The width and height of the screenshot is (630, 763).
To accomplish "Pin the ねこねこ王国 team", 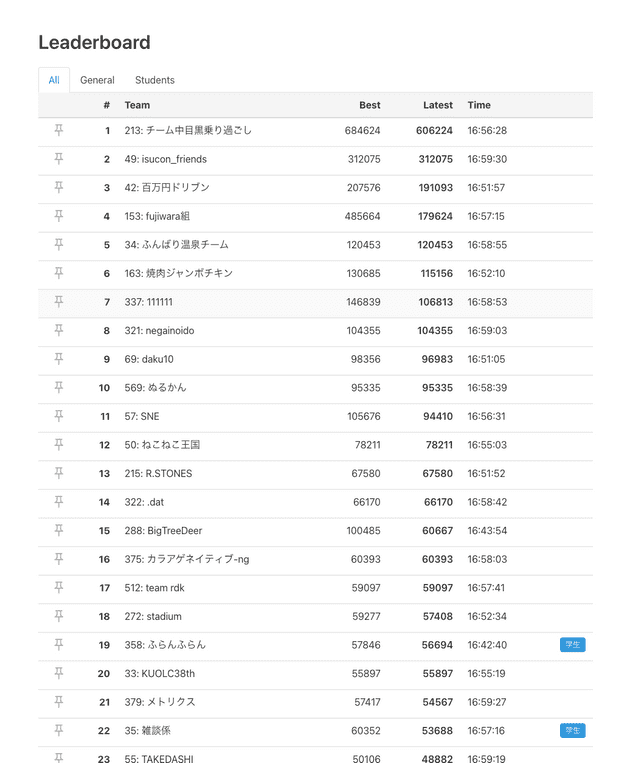I will coord(59,444).
